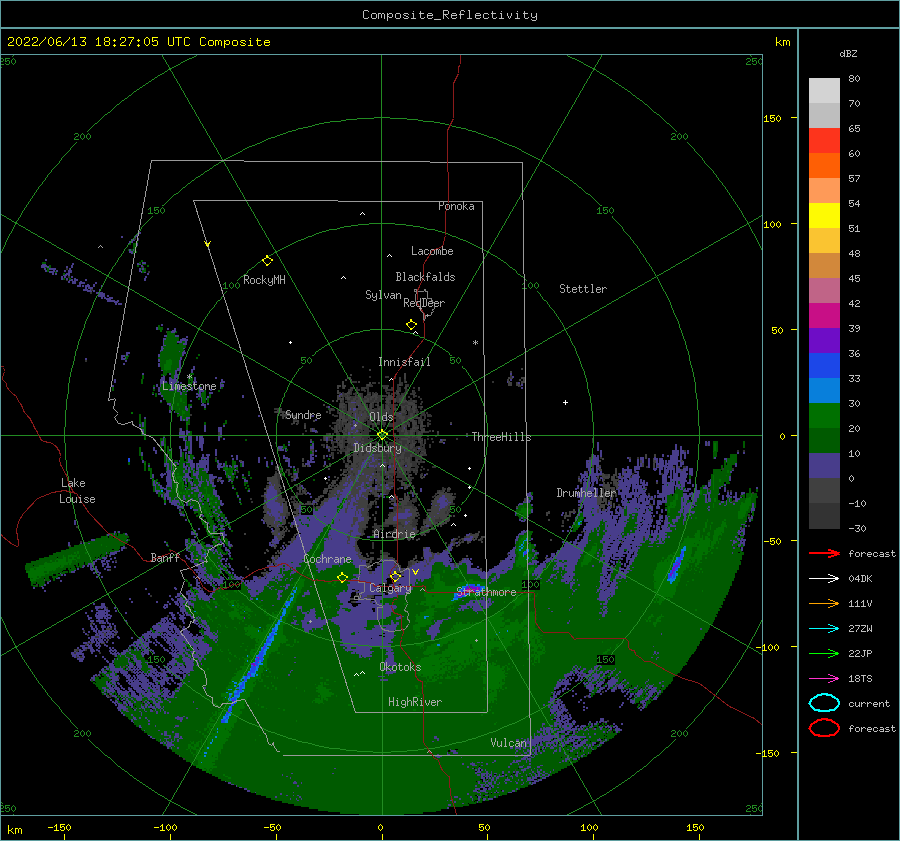Click the yellow diamond marker beside RockyMH
Viewport: 900px width, 841px height.
[x=267, y=261]
